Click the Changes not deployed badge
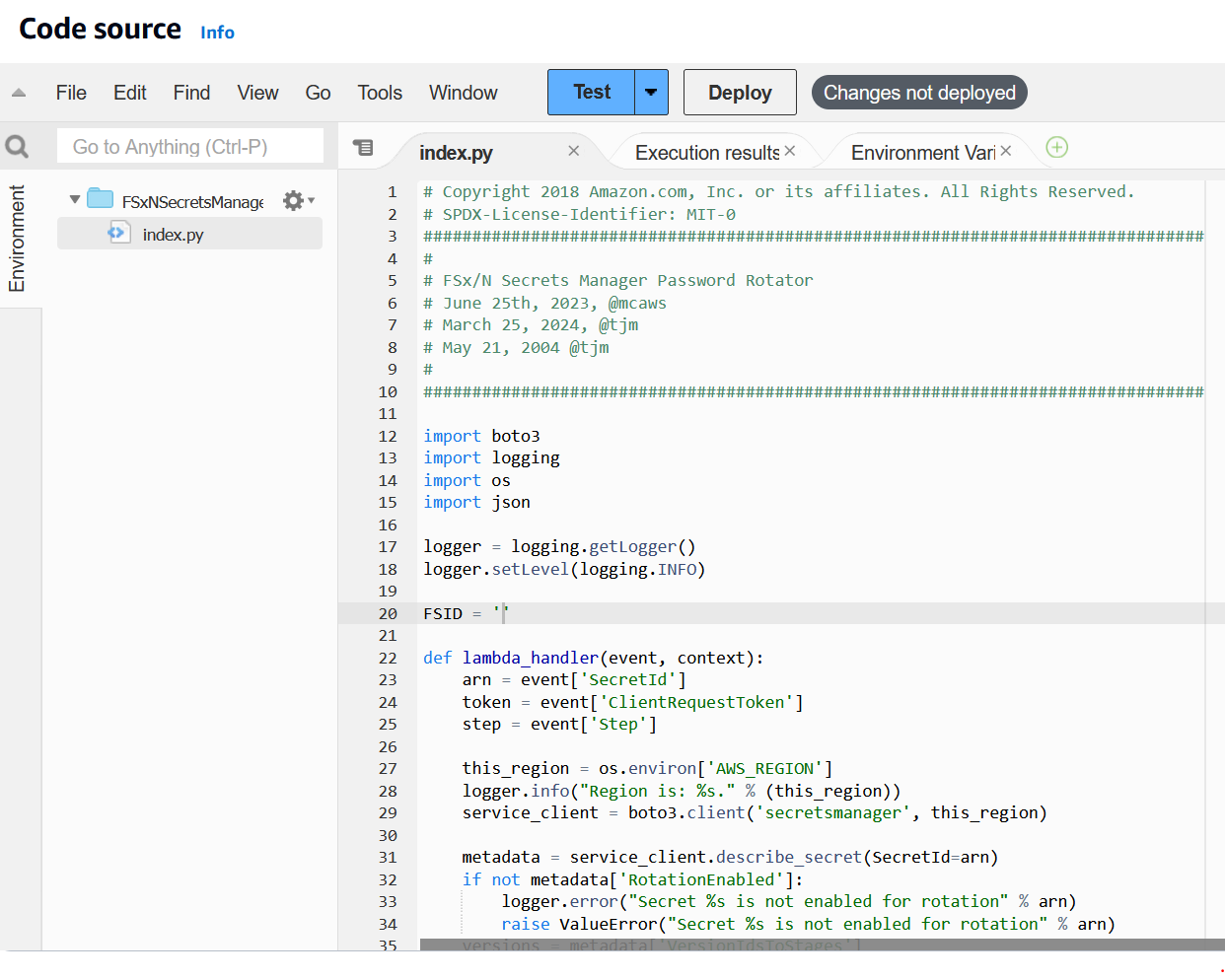 918,92
